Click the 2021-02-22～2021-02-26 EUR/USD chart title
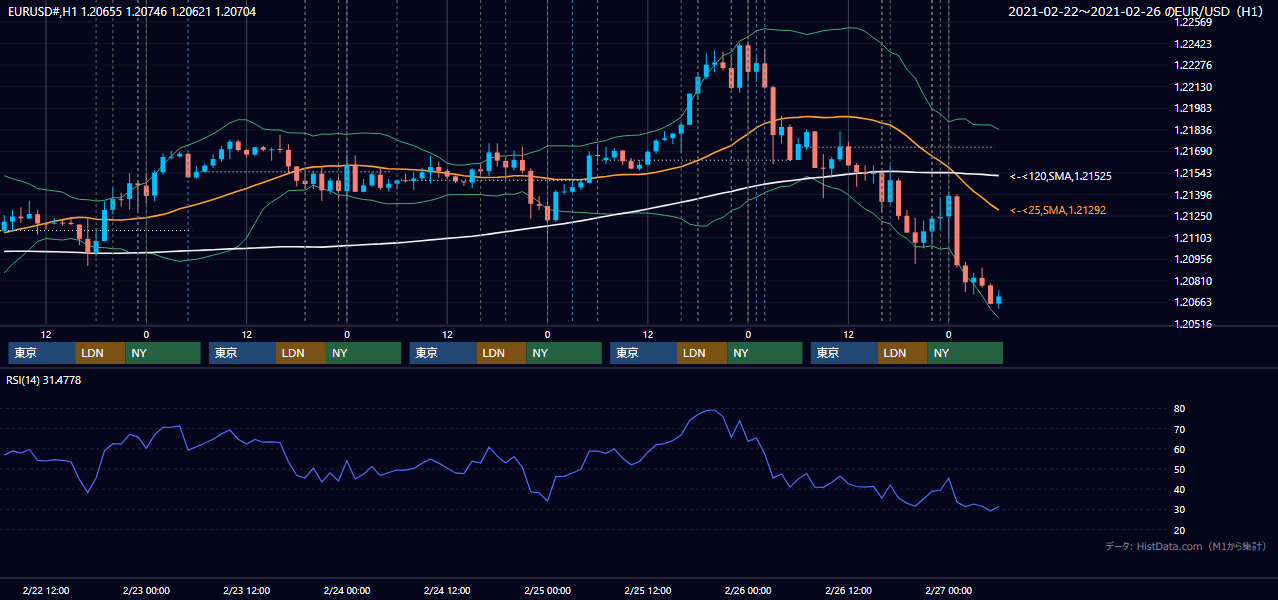 click(x=1136, y=12)
